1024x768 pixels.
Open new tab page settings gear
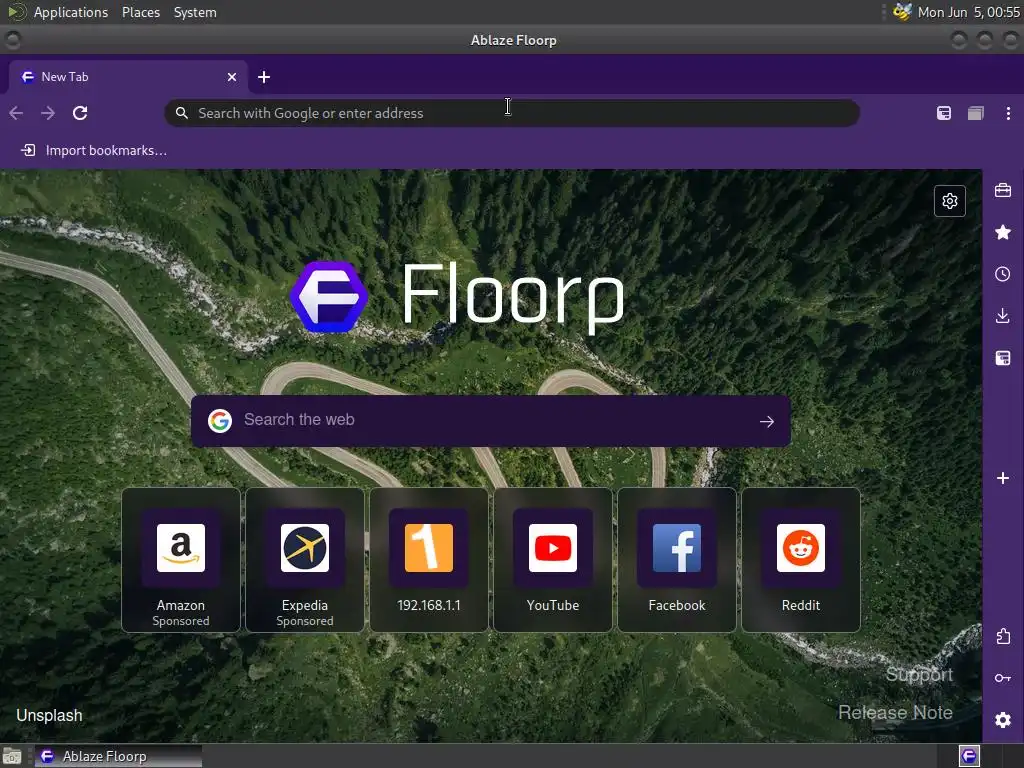[x=950, y=200]
